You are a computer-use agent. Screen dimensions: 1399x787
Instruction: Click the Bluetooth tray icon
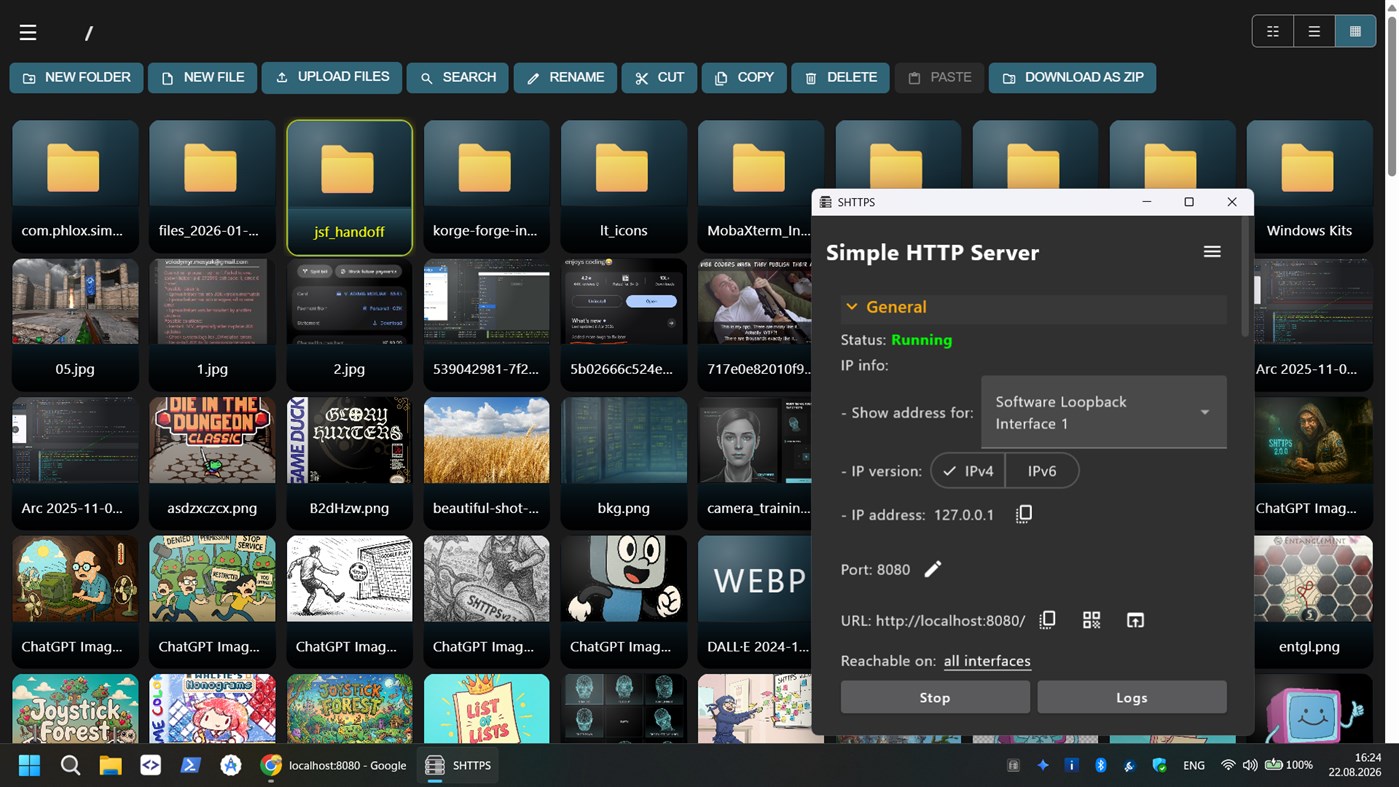(1101, 765)
